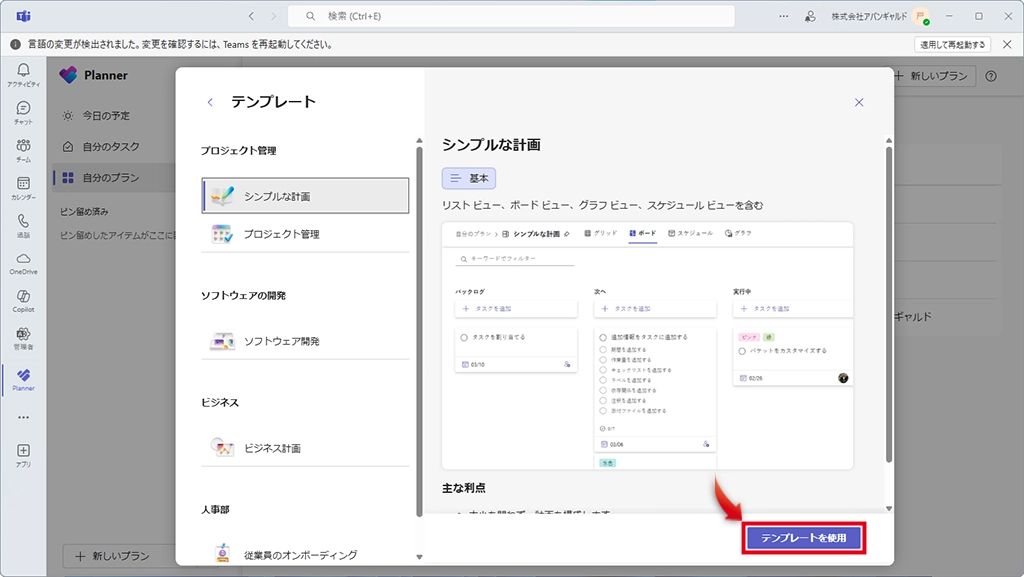Screen dimensions: 1024x577
Task: Open the Calls phone icon
Action: [24, 225]
